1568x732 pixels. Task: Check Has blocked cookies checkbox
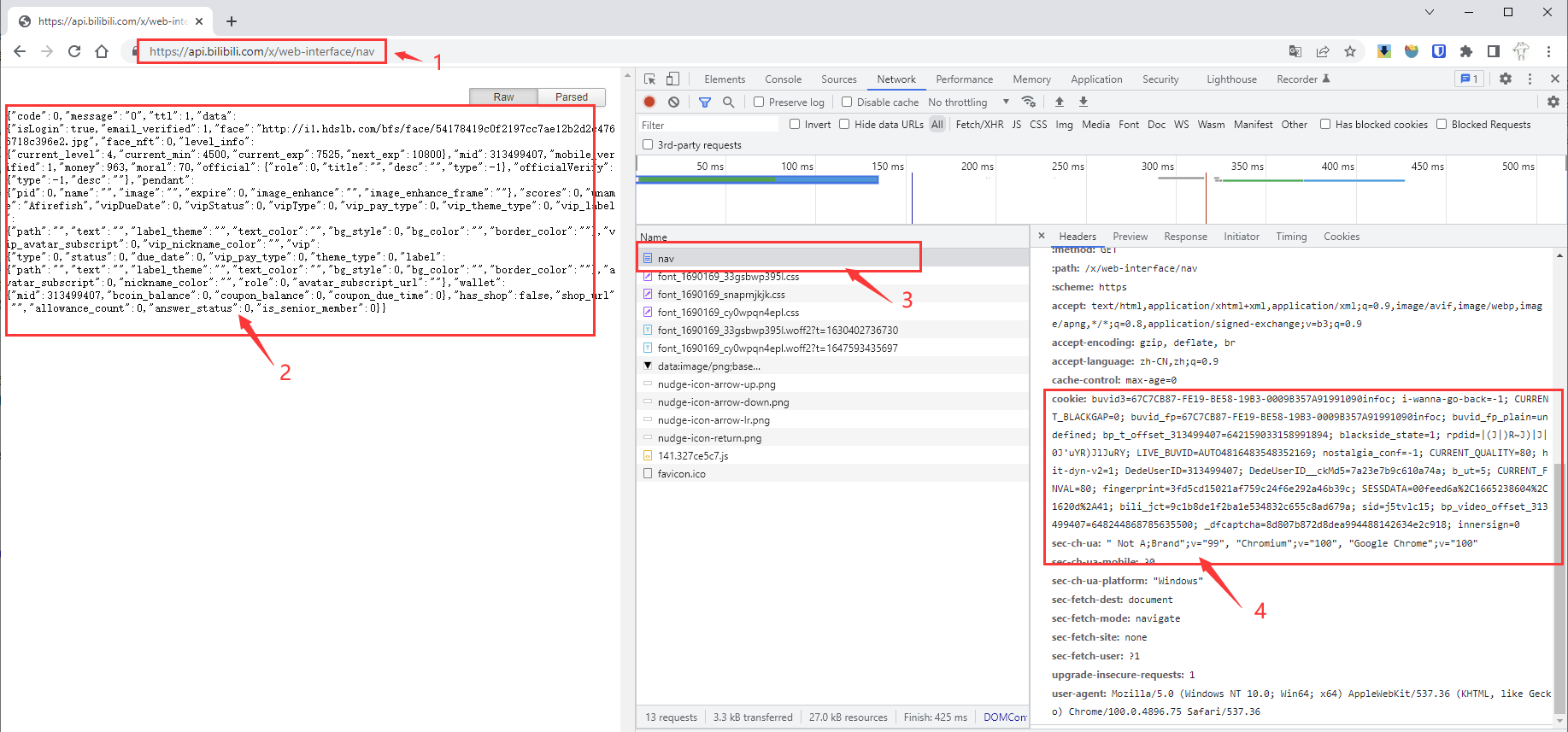[1325, 124]
